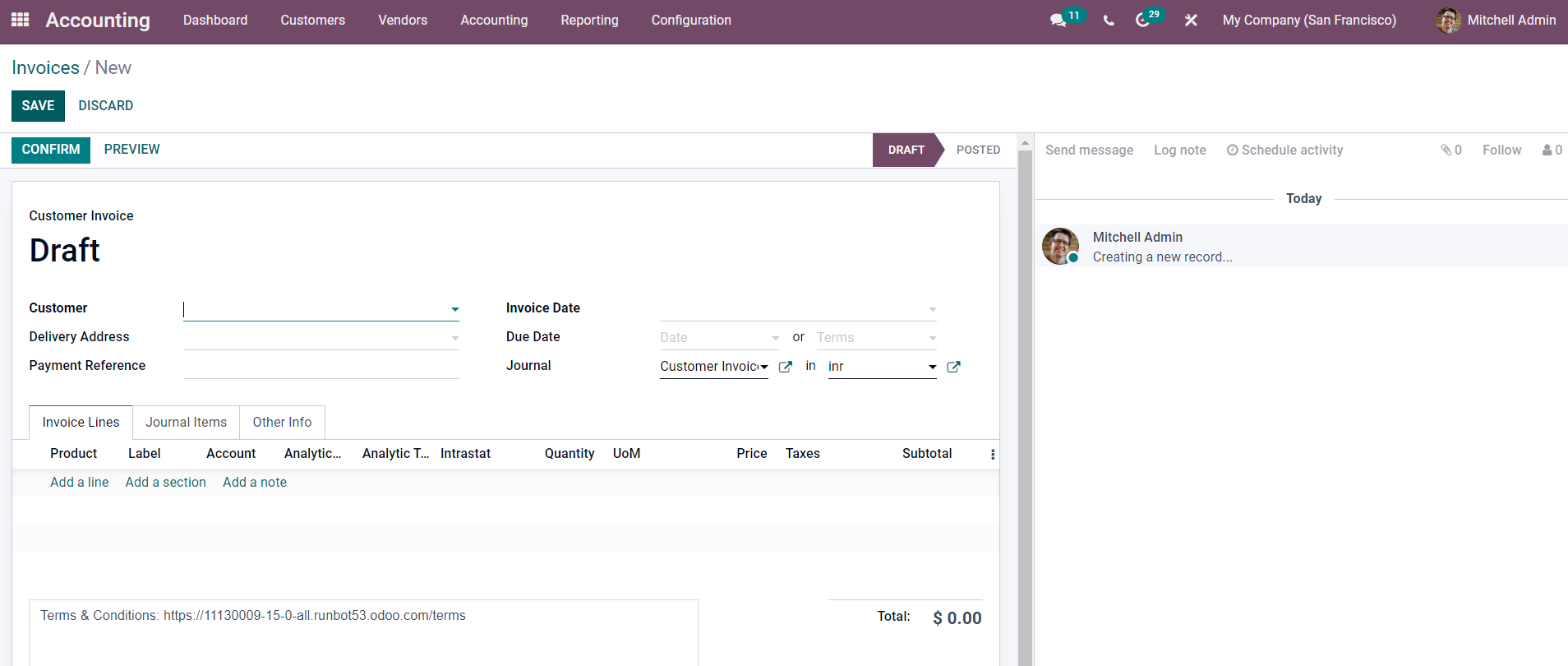
Task: Click the Product column header
Action: coord(73,454)
